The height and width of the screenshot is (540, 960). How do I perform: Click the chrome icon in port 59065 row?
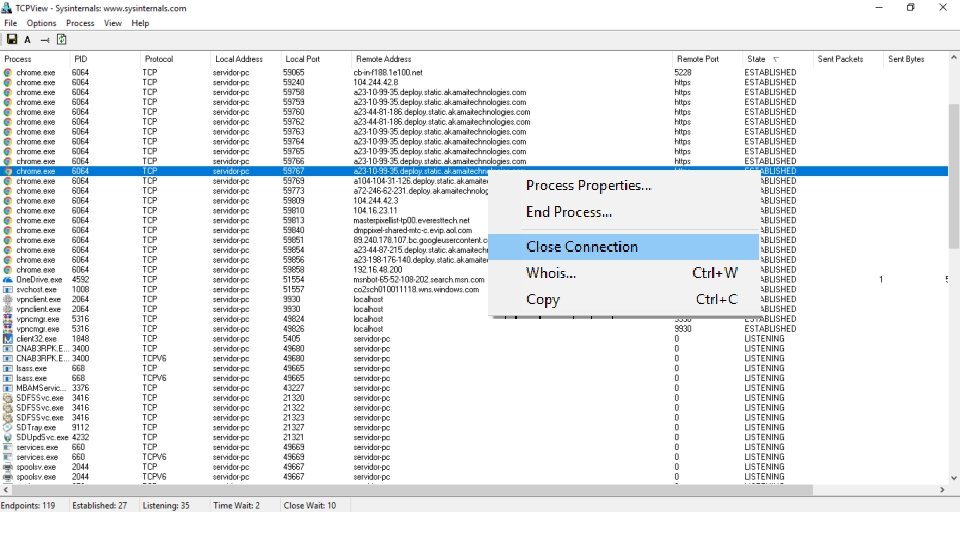[7, 72]
